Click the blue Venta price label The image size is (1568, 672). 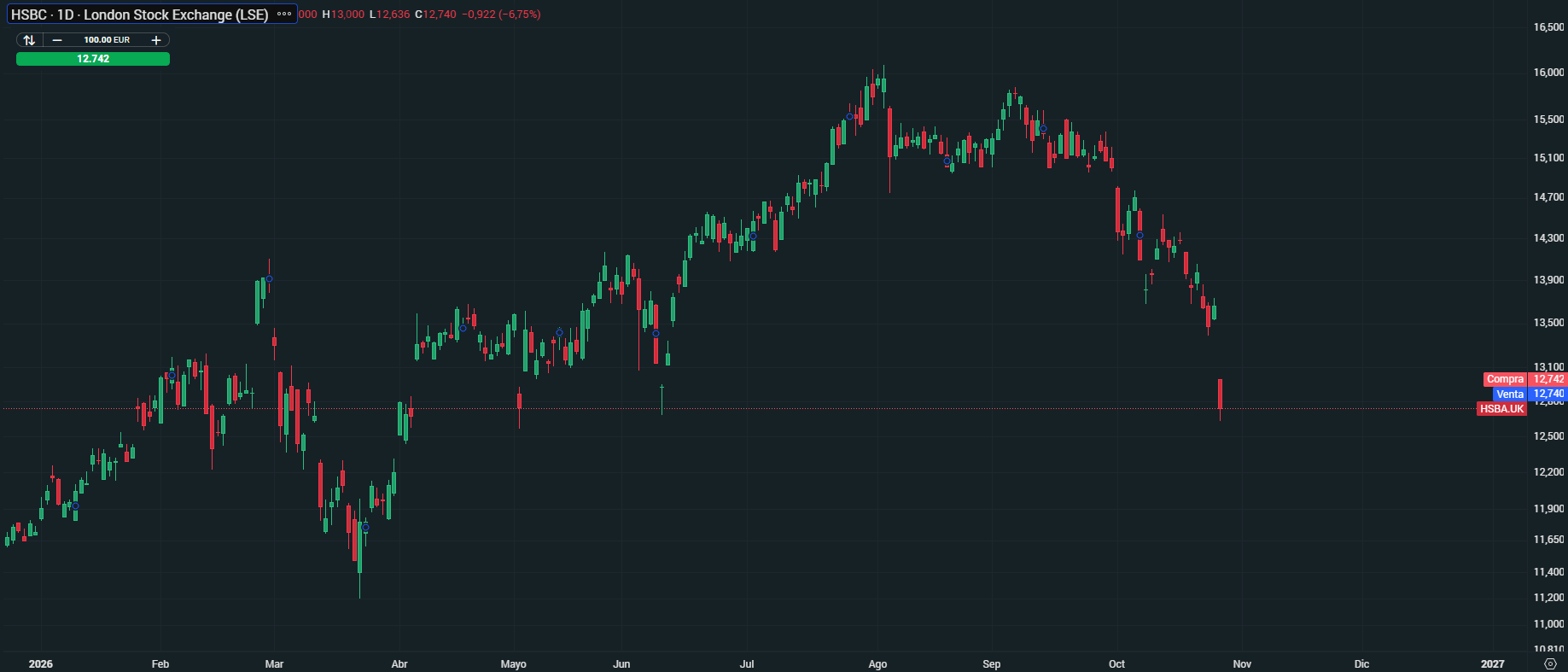click(x=1510, y=394)
